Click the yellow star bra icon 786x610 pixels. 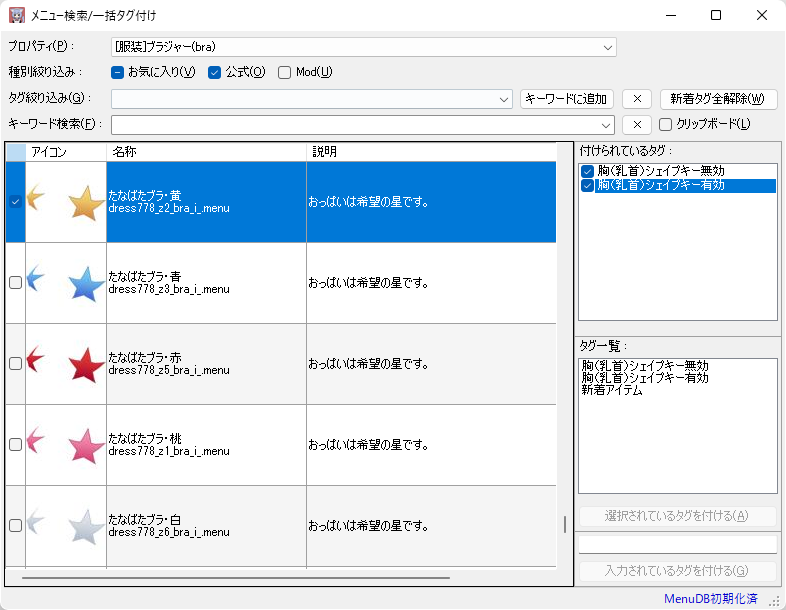click(85, 203)
